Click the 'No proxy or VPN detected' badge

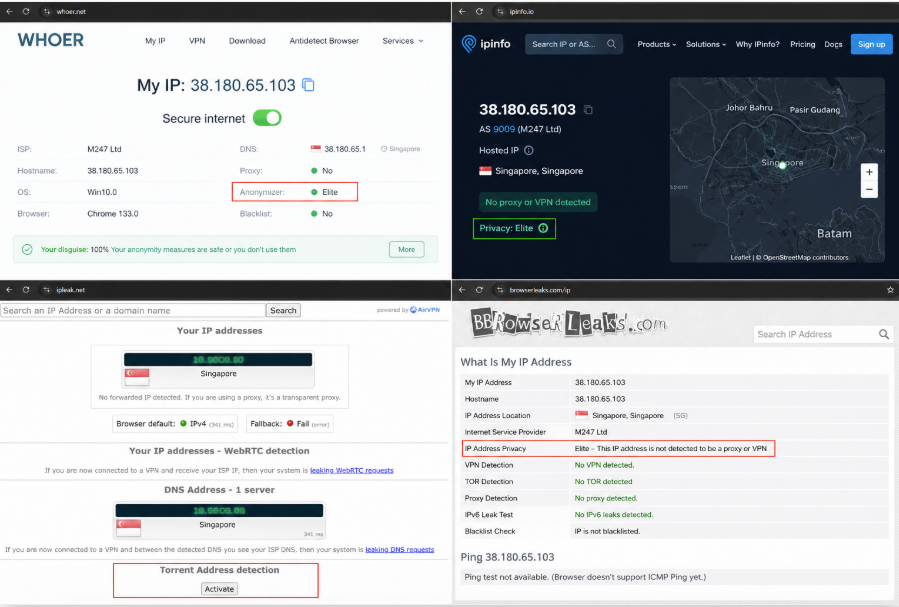pyautogui.click(x=538, y=202)
